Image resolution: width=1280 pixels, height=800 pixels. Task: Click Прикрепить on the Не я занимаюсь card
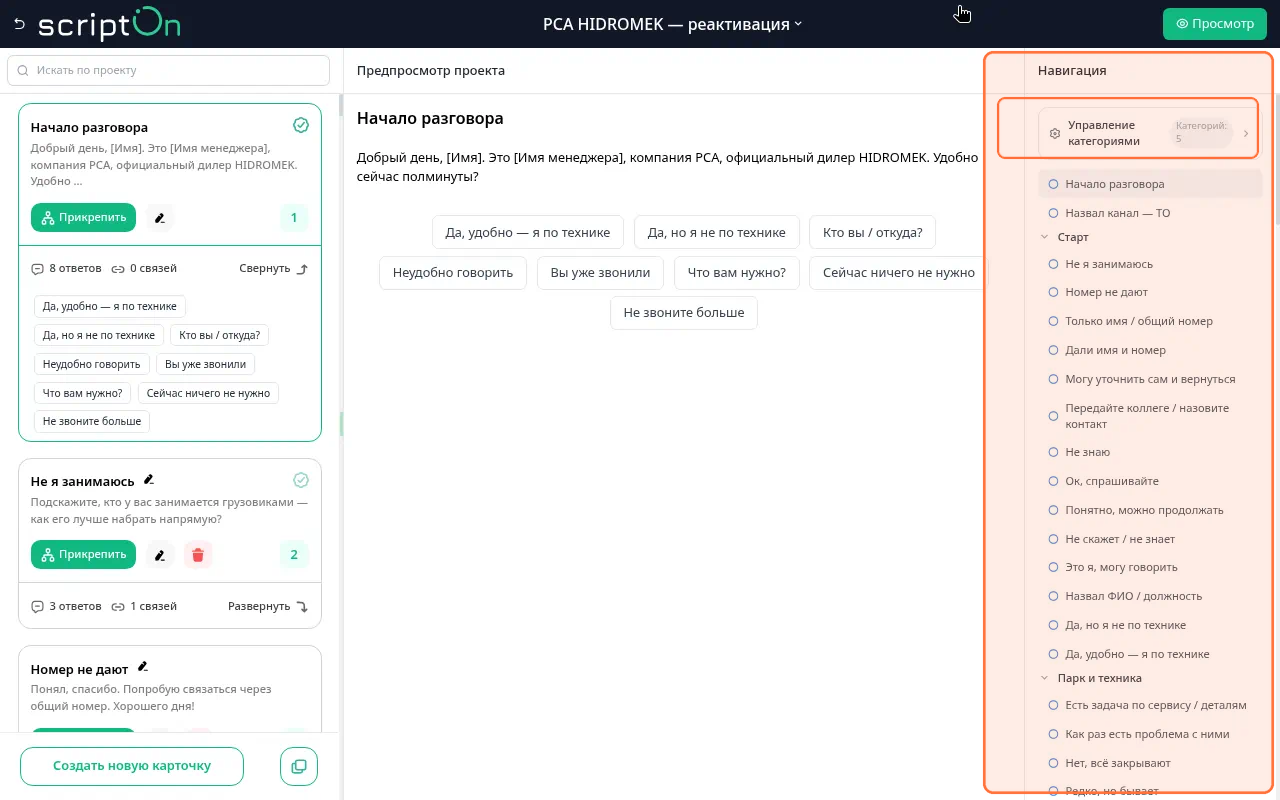83,554
